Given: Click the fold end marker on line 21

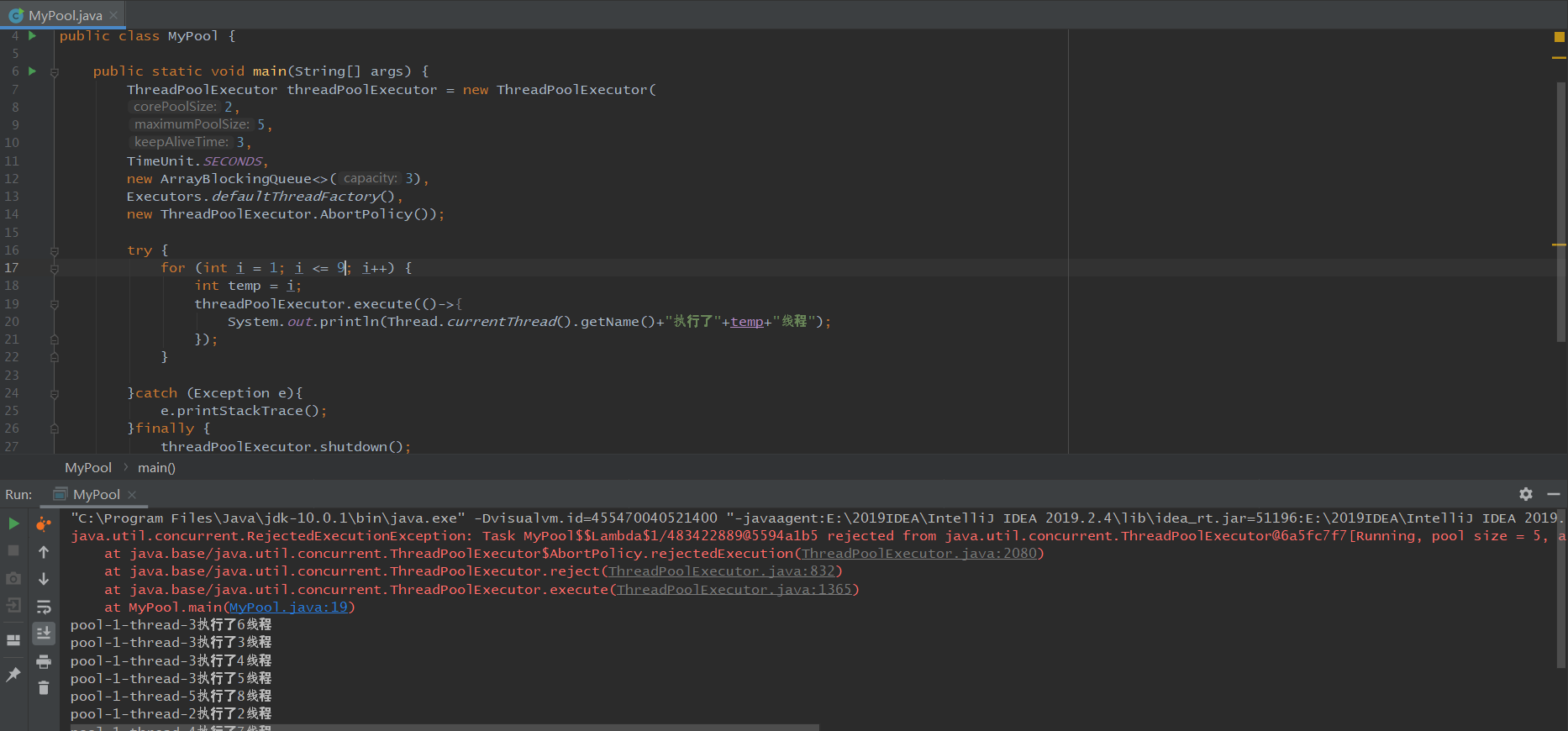Looking at the screenshot, I should 54,339.
